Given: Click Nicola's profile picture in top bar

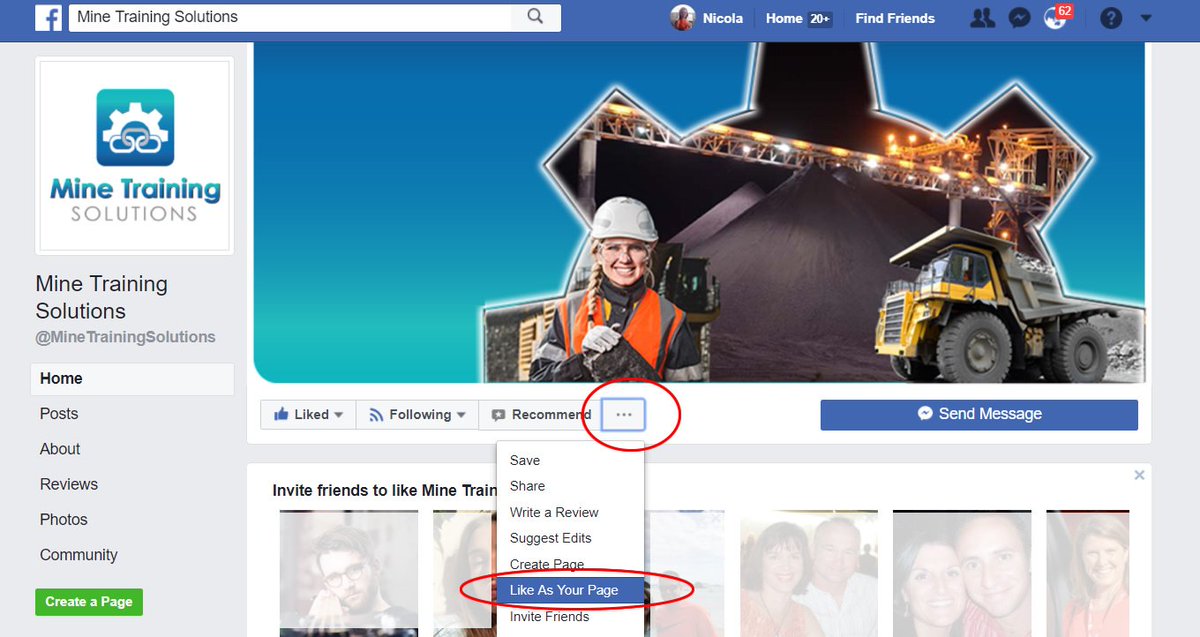Looking at the screenshot, I should [x=683, y=18].
